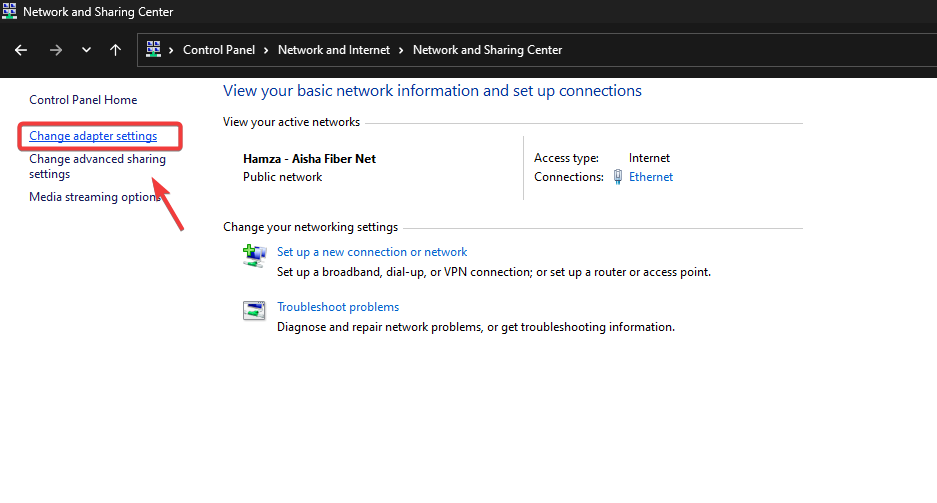Click empty area of the address bar
Image resolution: width=937 pixels, height=503 pixels.
750,50
